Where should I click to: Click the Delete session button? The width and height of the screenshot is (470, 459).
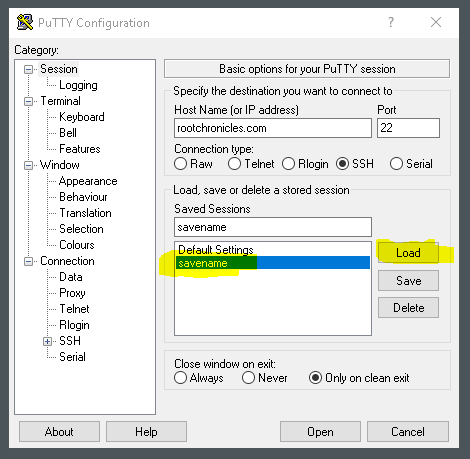pos(408,308)
